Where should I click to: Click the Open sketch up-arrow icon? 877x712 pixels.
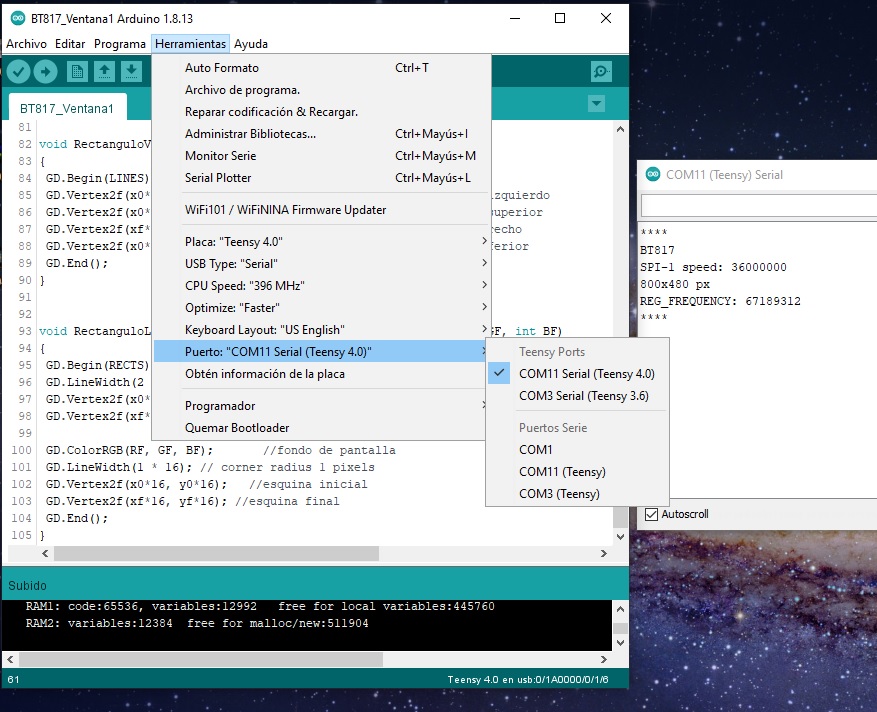click(104, 72)
